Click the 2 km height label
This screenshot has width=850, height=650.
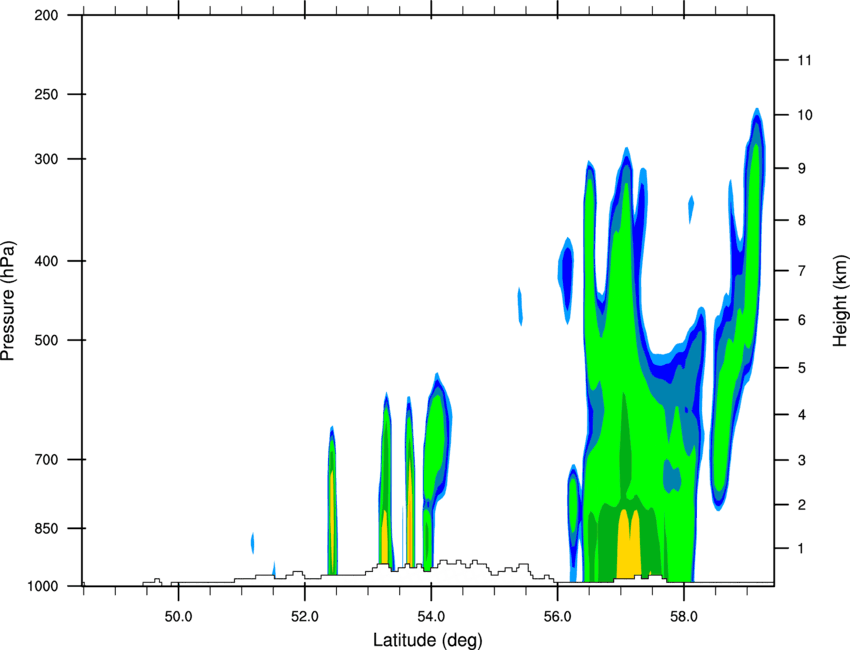pos(801,505)
